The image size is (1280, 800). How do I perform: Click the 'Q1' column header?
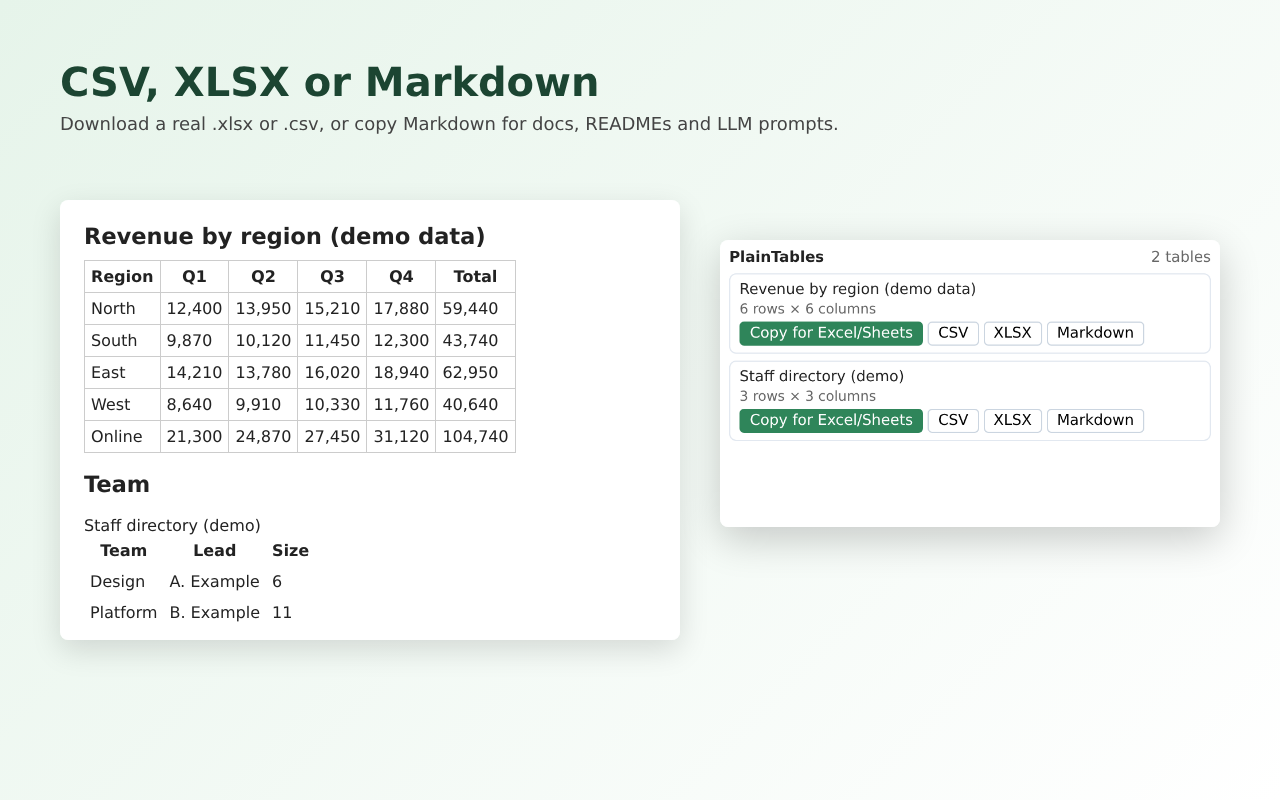click(194, 277)
